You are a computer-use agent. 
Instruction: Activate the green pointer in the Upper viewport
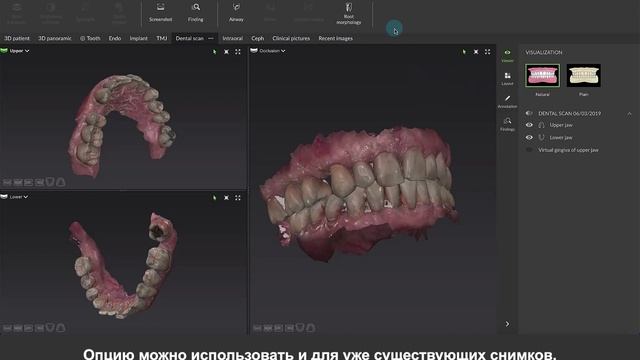(215, 52)
